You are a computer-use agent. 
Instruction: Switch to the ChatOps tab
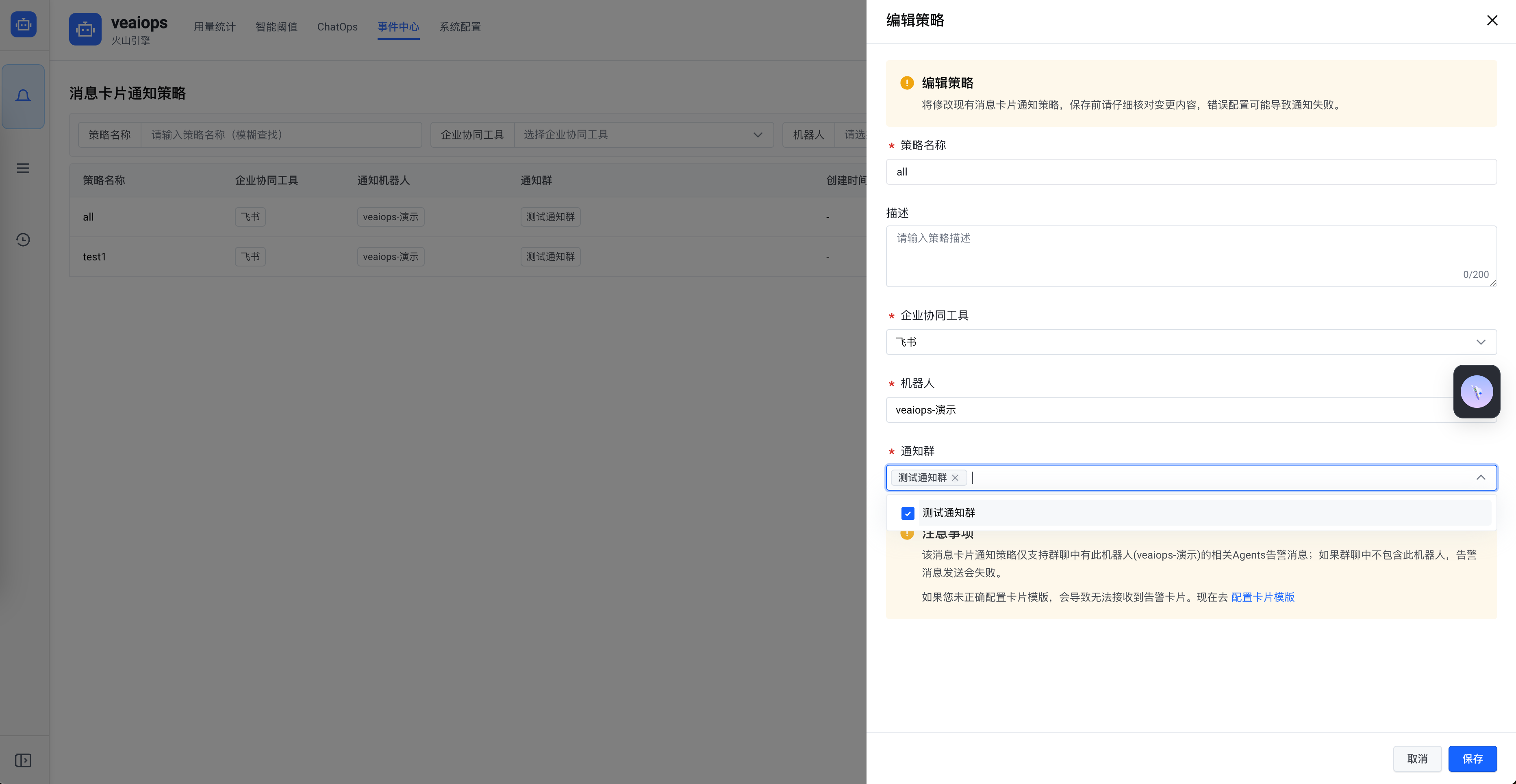(337, 26)
